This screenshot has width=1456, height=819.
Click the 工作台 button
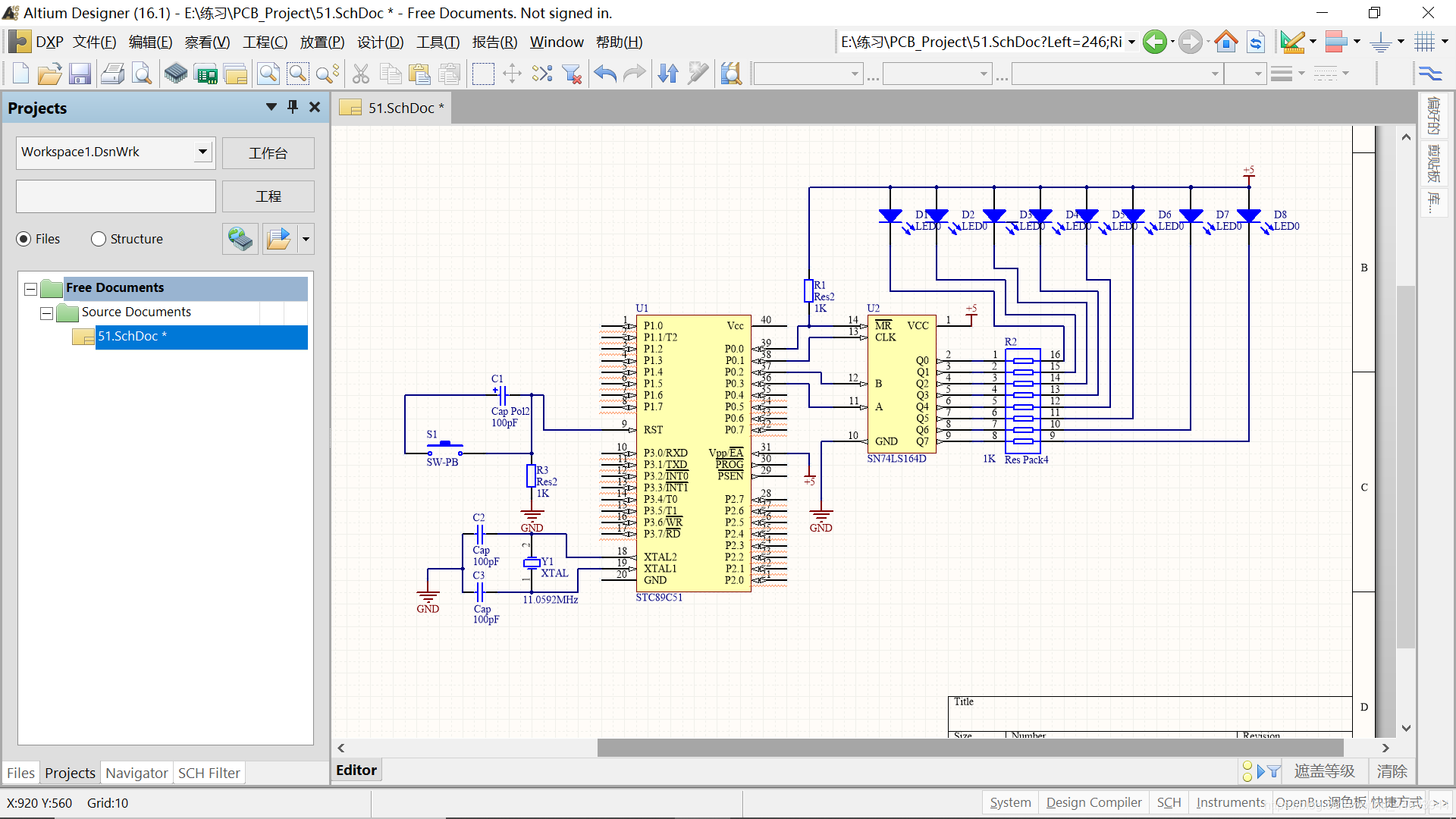click(268, 153)
